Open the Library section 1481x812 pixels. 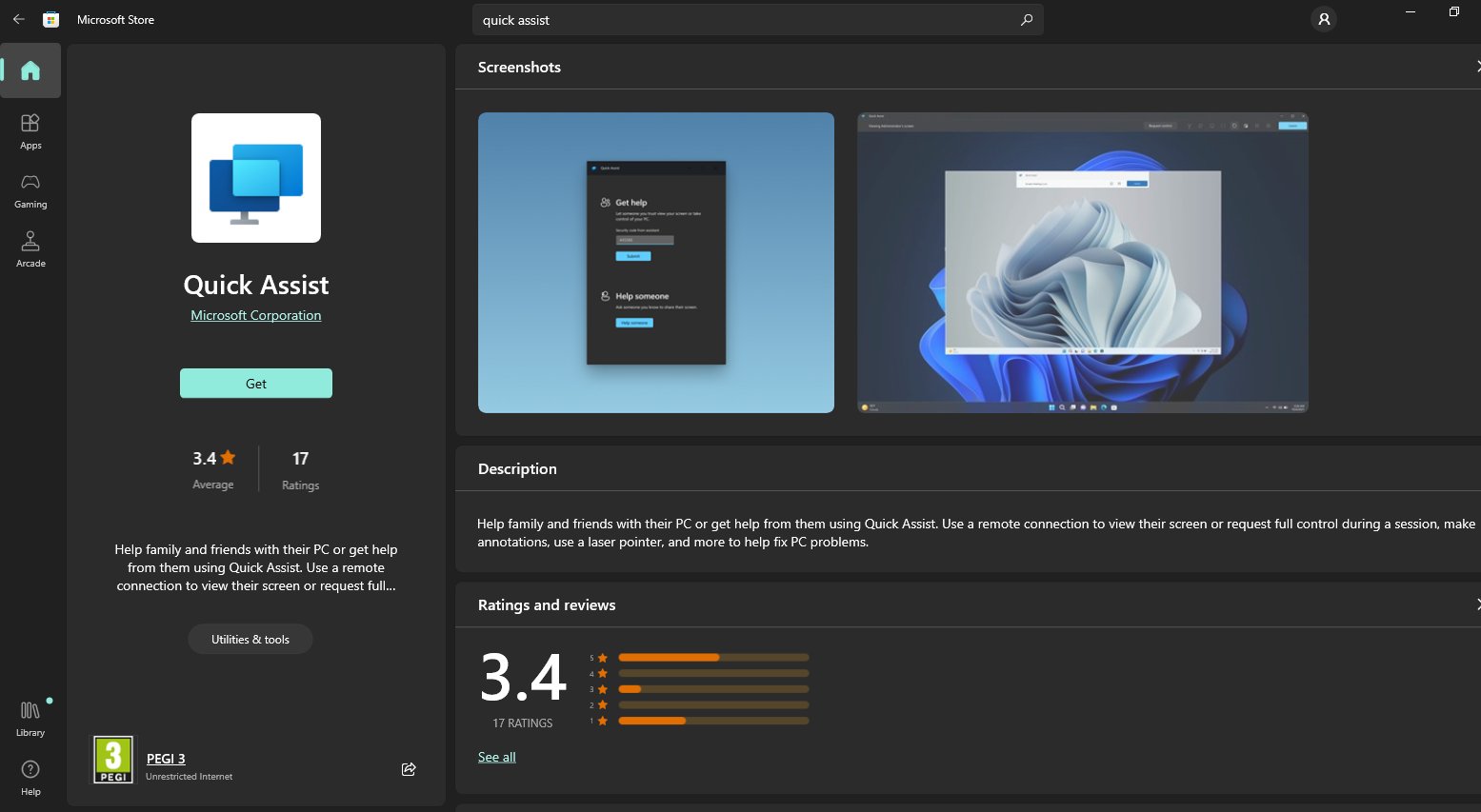[30, 719]
